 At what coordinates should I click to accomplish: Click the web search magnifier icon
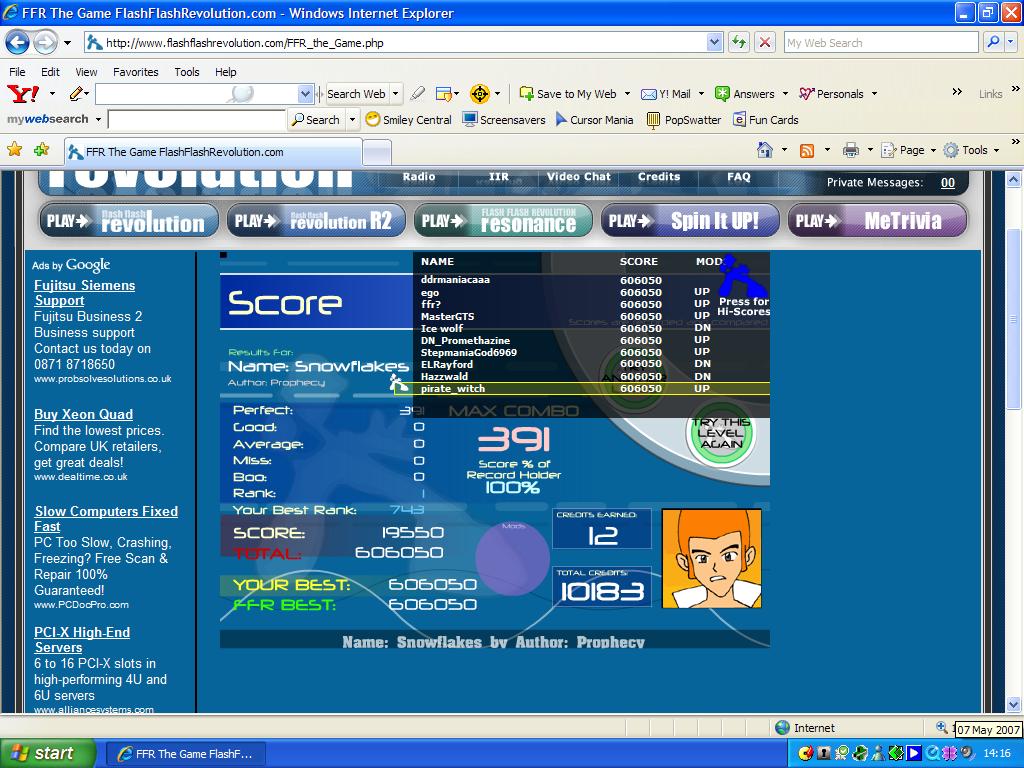point(993,43)
